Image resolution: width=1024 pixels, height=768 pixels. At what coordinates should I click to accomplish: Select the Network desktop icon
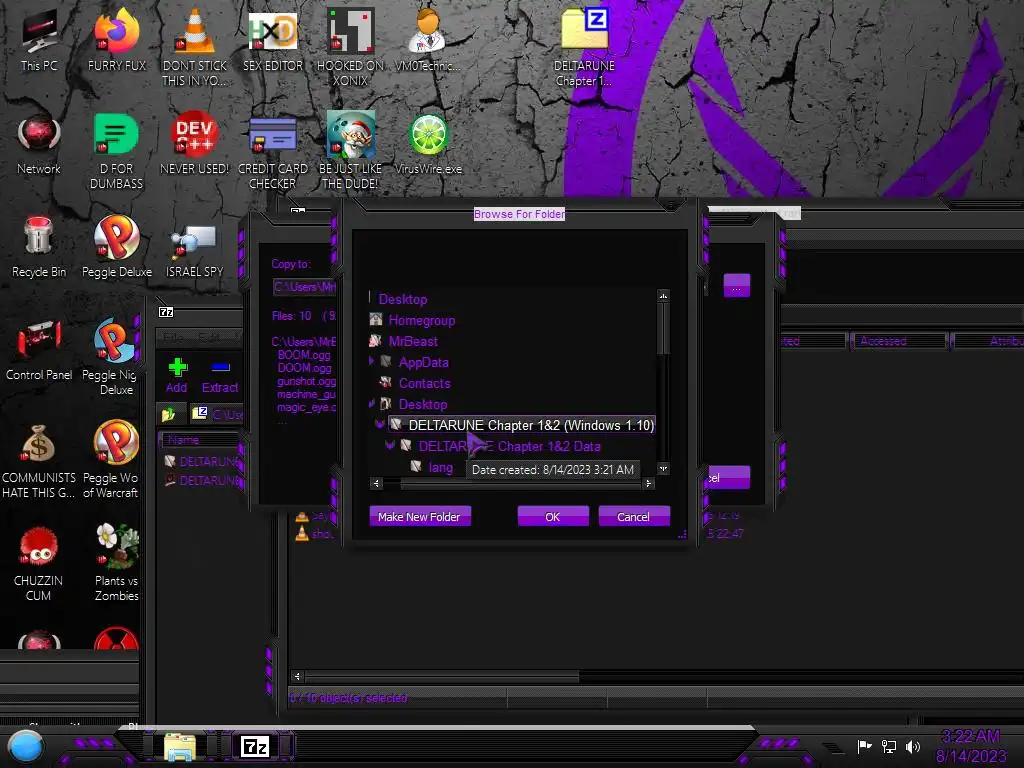tap(39, 144)
